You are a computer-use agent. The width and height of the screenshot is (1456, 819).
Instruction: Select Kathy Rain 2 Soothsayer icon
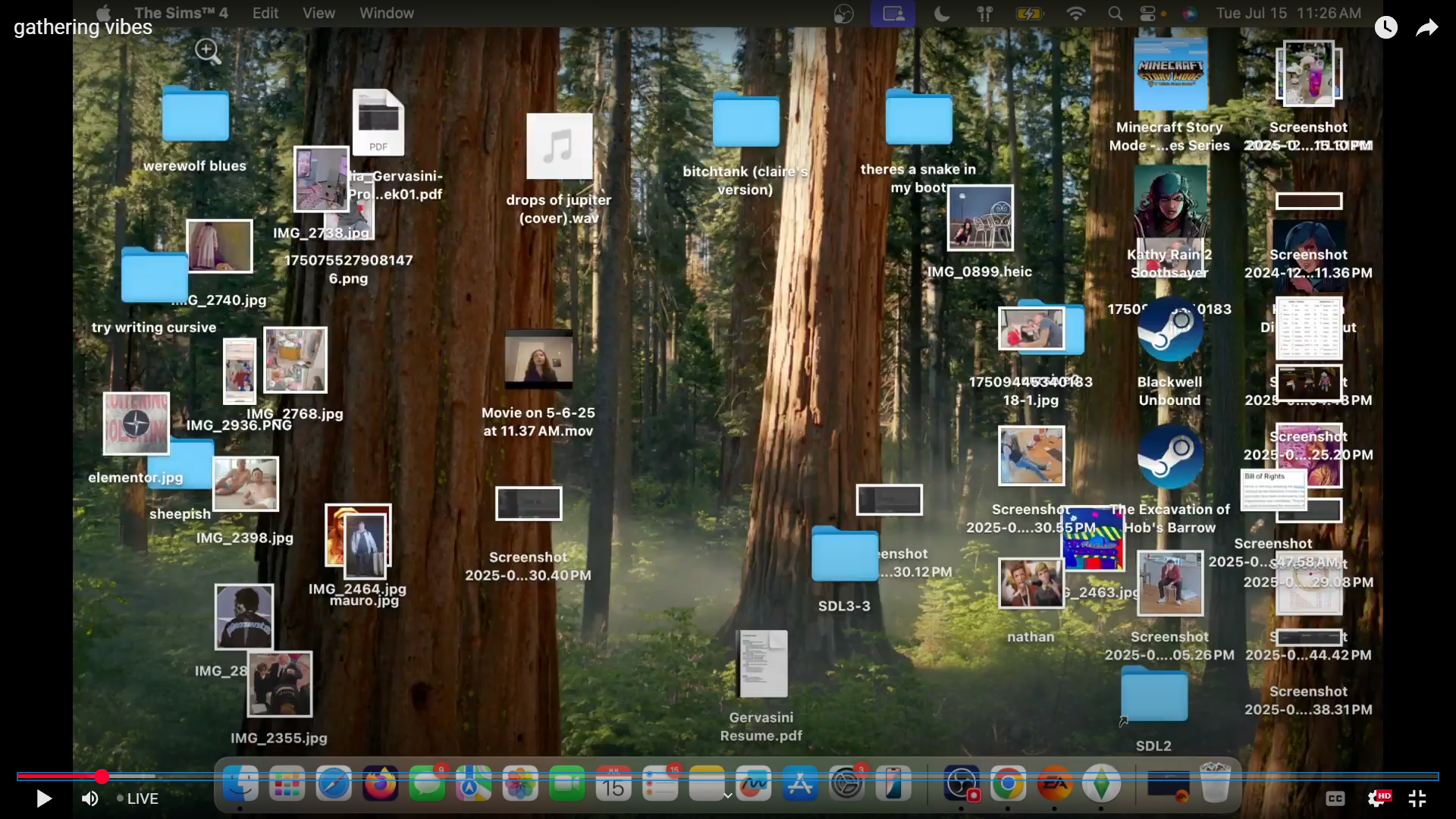[x=1171, y=202]
